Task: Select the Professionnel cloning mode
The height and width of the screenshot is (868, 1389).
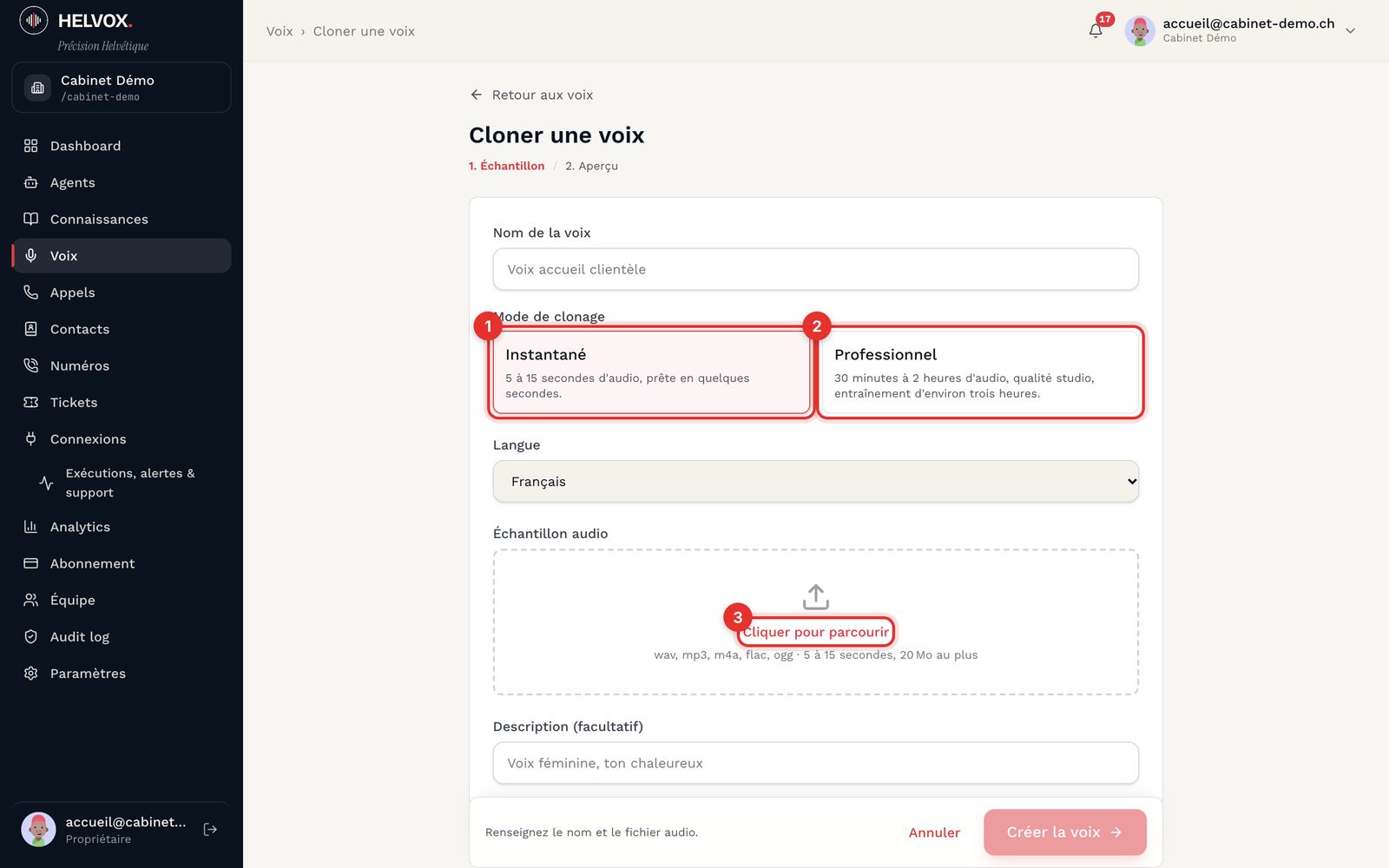Action: [980, 372]
